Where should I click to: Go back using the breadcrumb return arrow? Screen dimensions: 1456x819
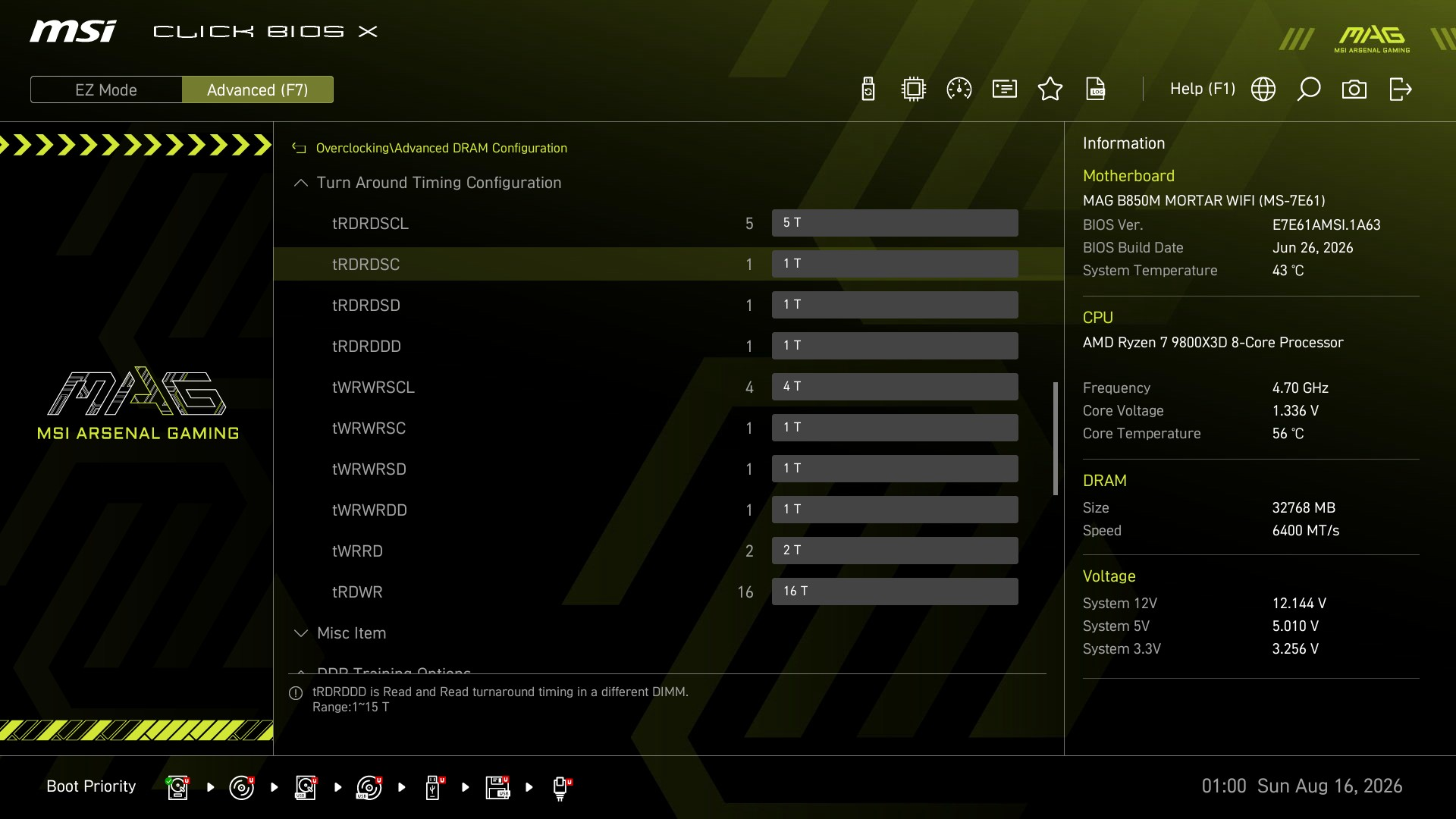299,148
